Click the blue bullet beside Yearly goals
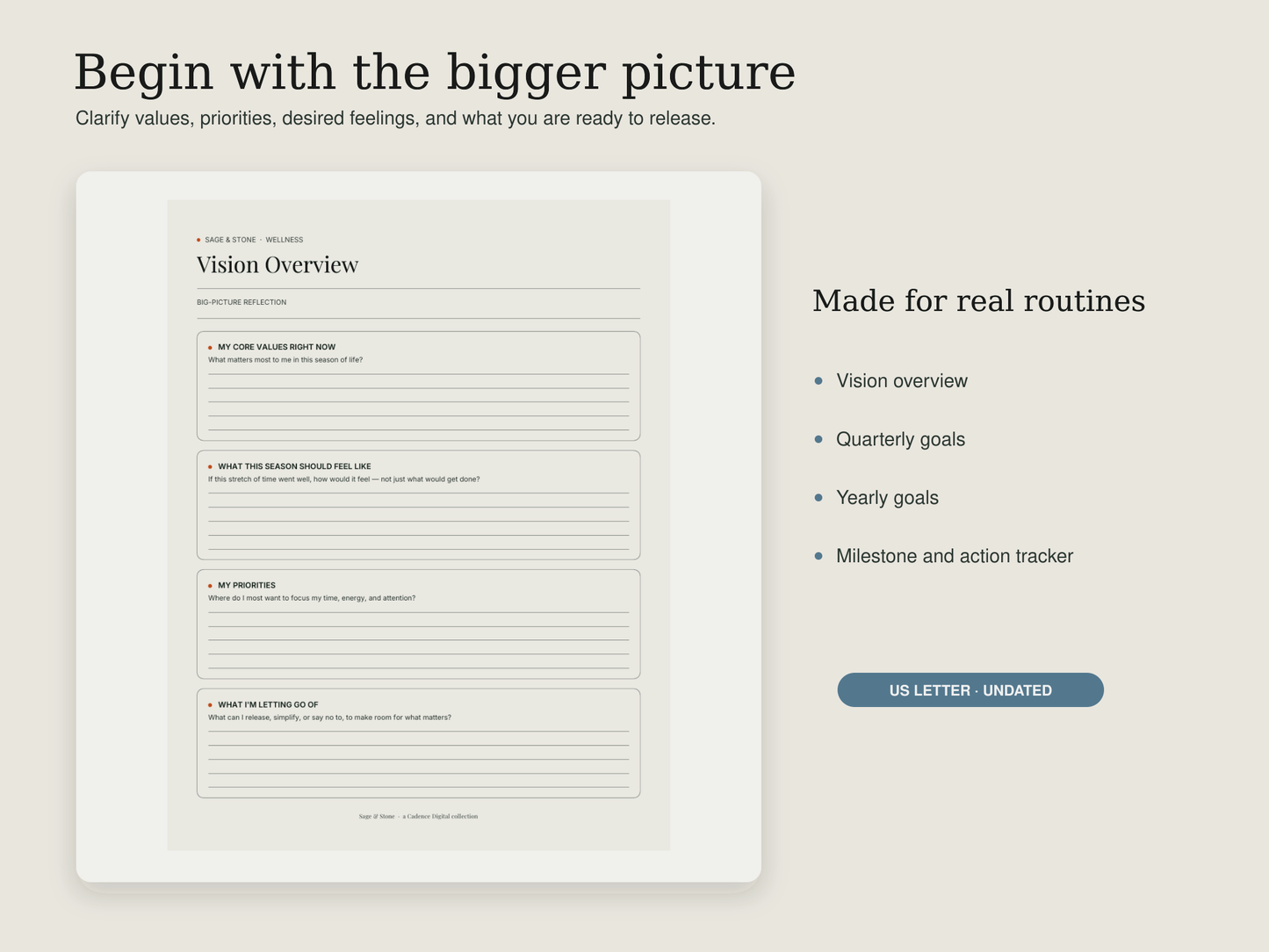 coord(818,497)
